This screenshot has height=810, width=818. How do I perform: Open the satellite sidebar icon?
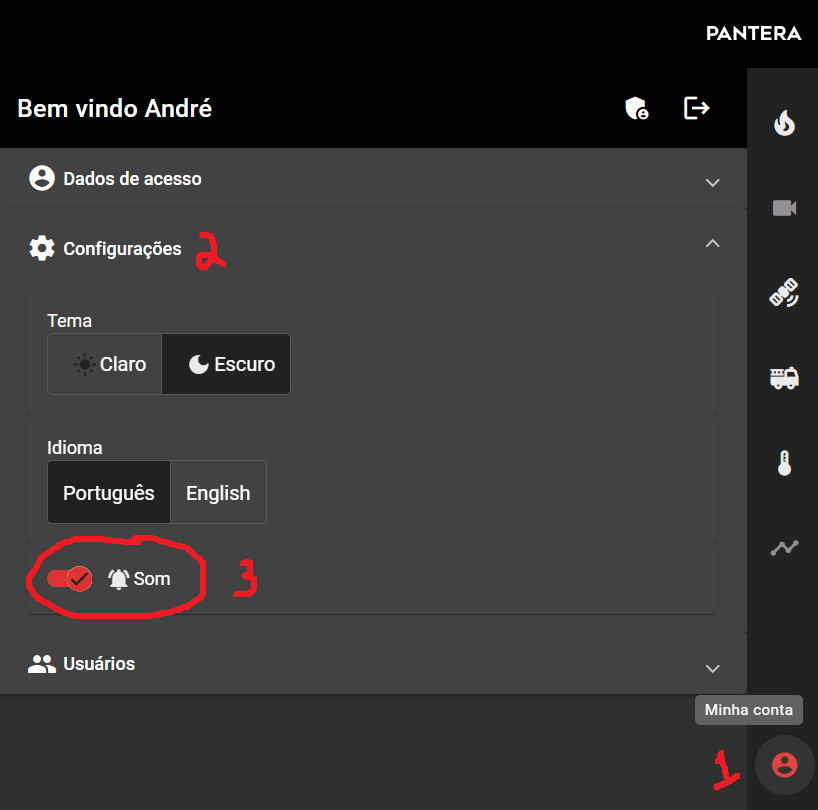coord(784,293)
